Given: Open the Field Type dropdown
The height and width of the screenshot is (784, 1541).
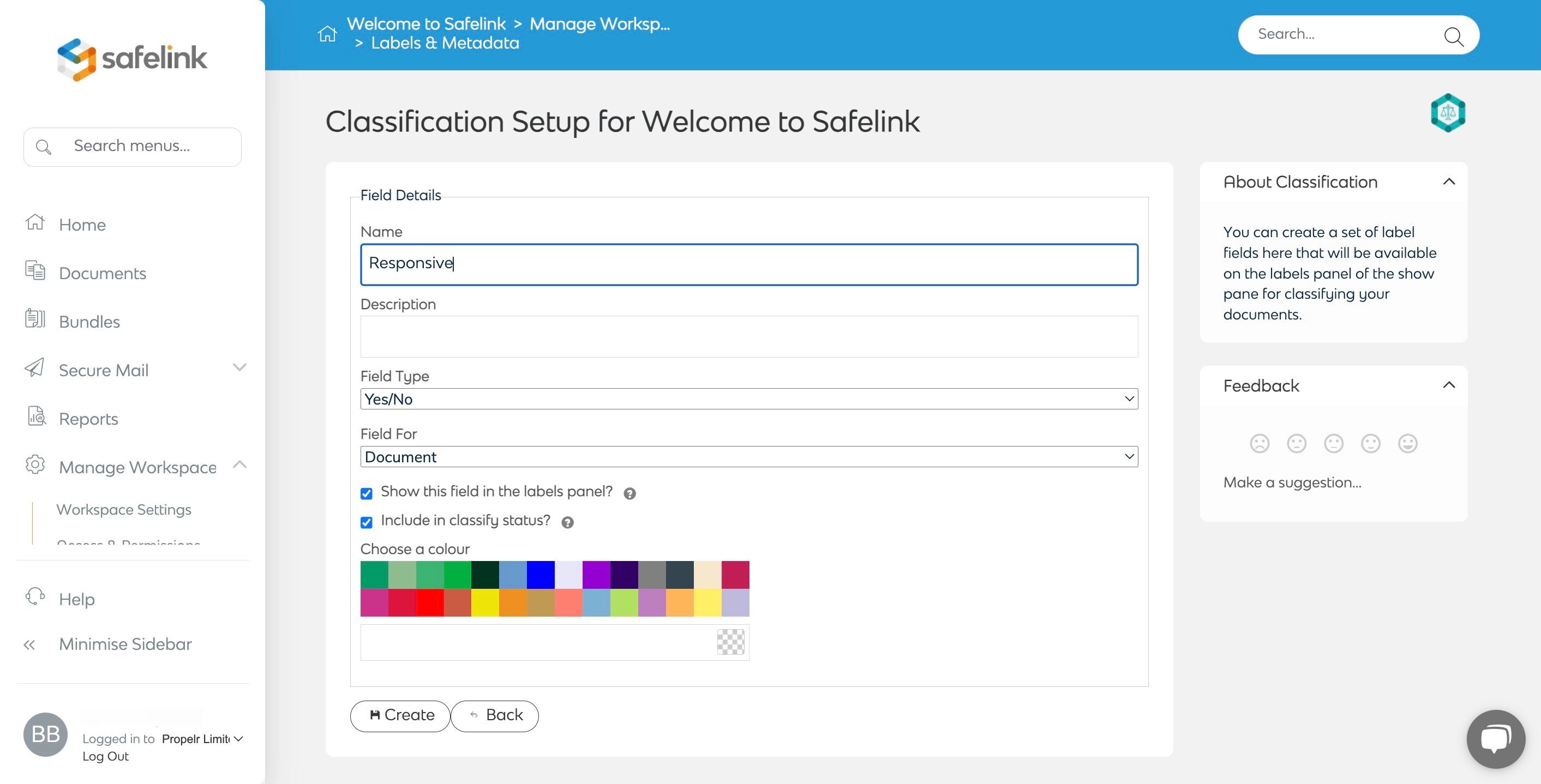Looking at the screenshot, I should tap(748, 399).
